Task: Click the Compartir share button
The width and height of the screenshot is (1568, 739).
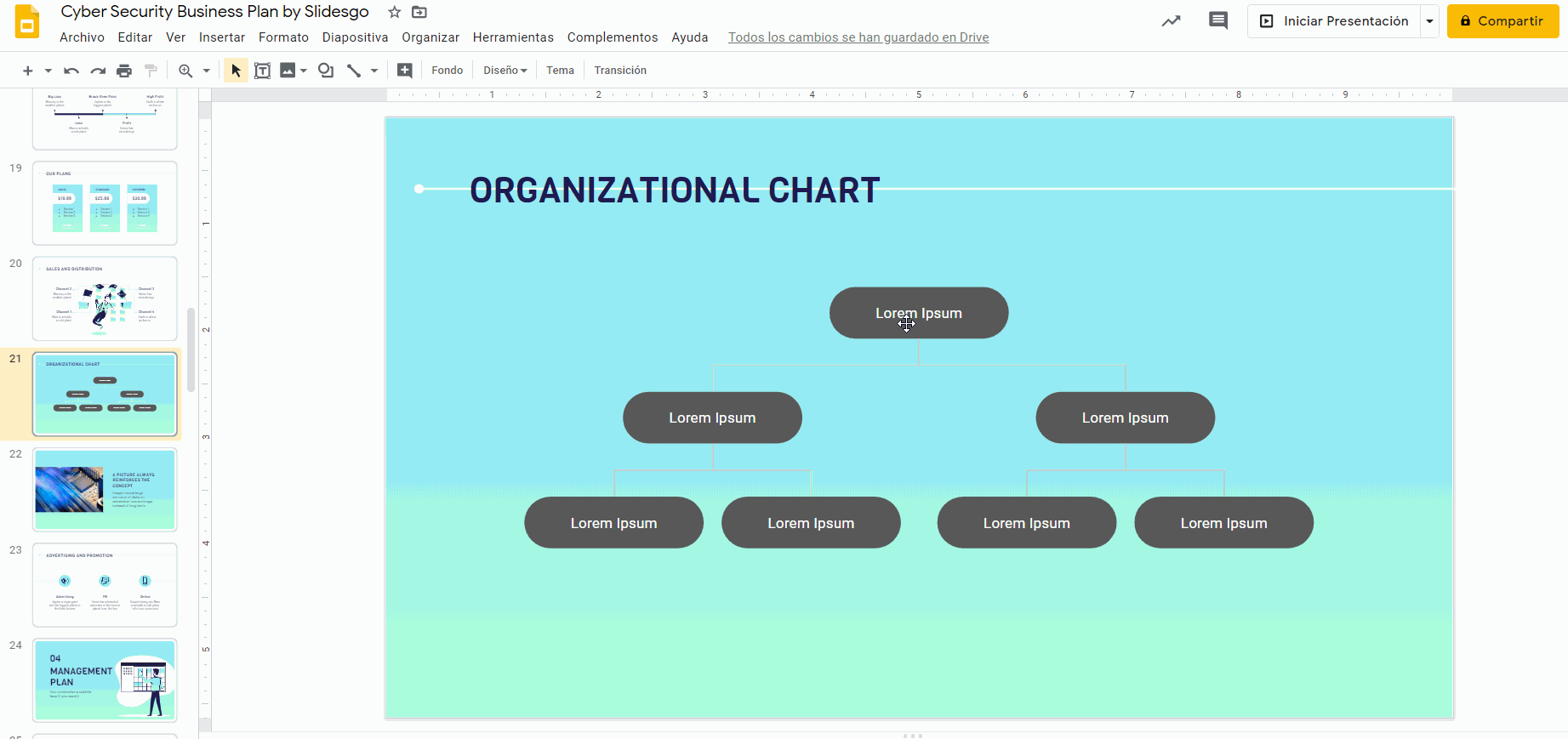Action: (1502, 21)
